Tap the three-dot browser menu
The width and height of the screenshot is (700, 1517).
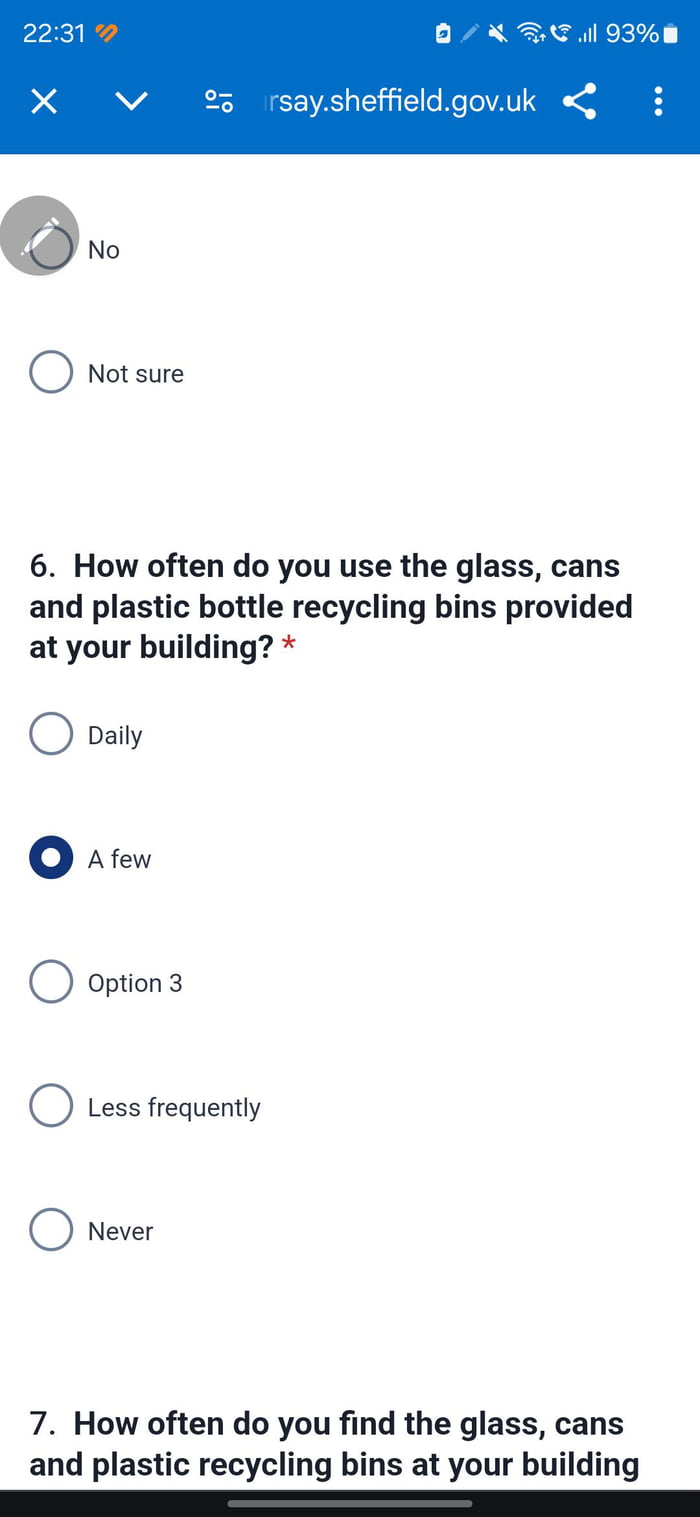(658, 101)
